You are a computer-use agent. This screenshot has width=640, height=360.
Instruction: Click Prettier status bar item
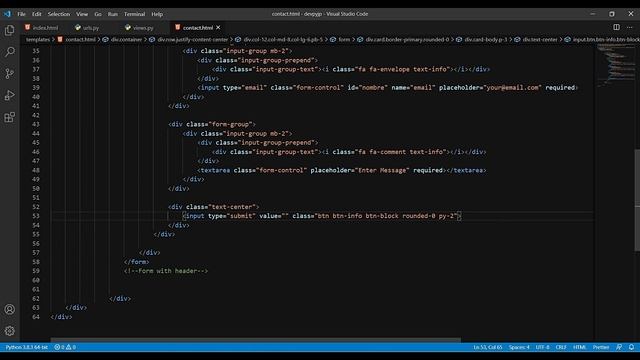click(601, 347)
